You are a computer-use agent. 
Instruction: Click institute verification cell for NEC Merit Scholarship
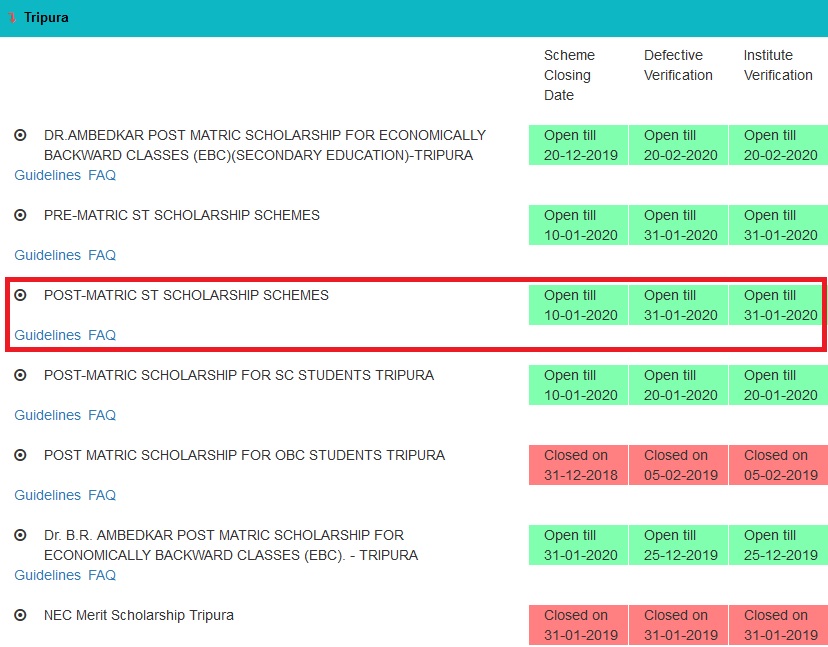click(778, 625)
